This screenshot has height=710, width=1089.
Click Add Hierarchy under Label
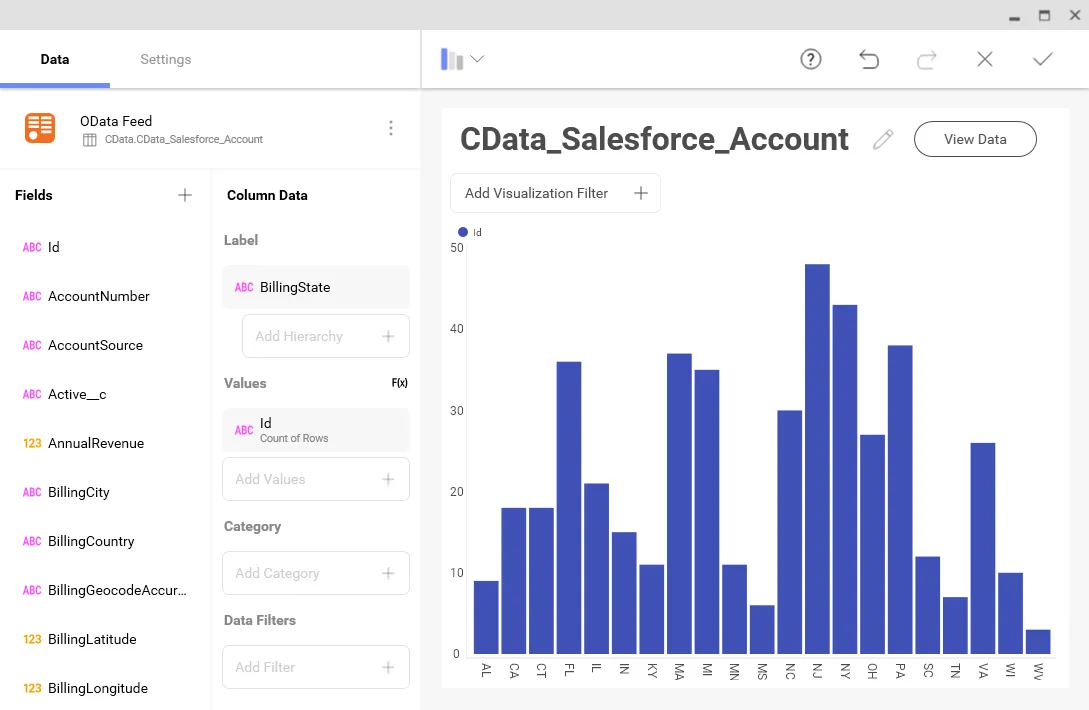coord(325,336)
